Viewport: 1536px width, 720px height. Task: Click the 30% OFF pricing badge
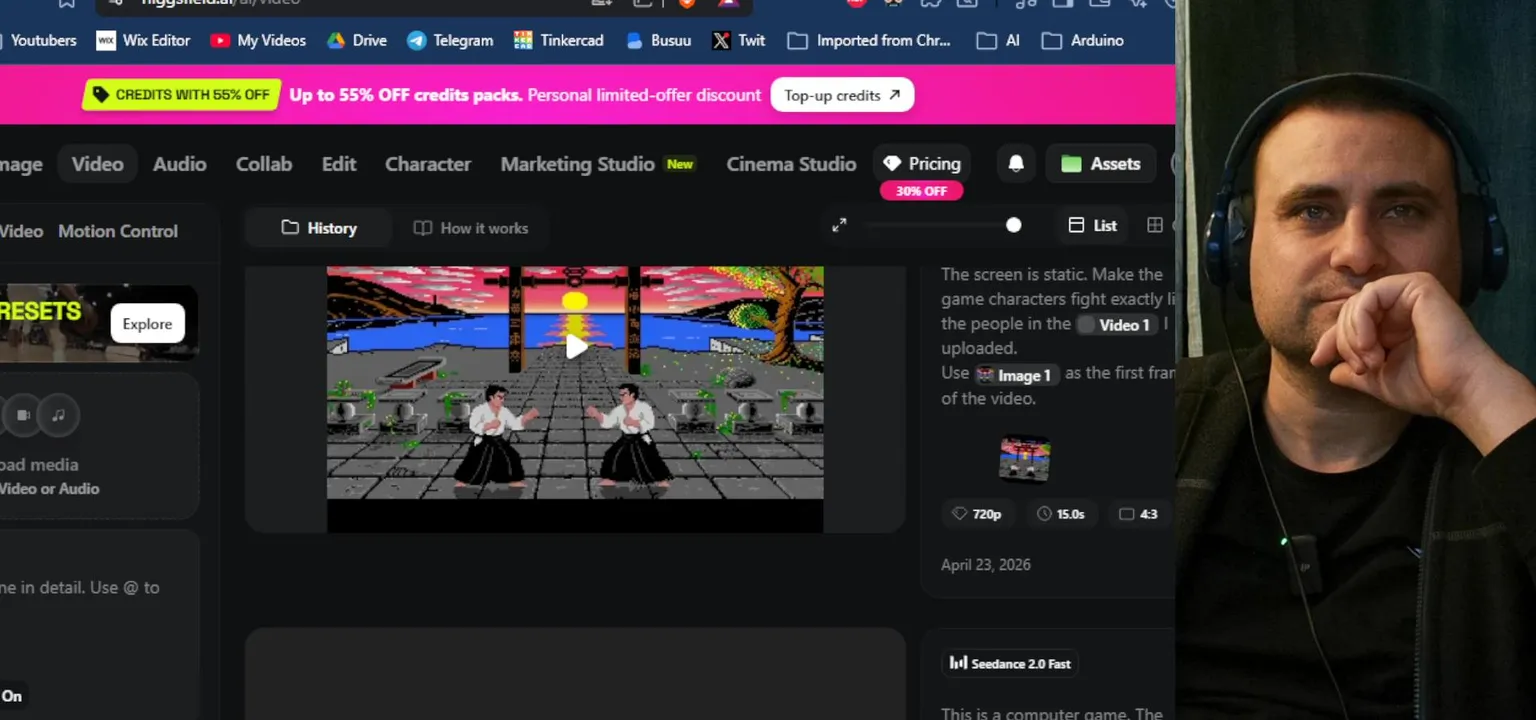(921, 191)
